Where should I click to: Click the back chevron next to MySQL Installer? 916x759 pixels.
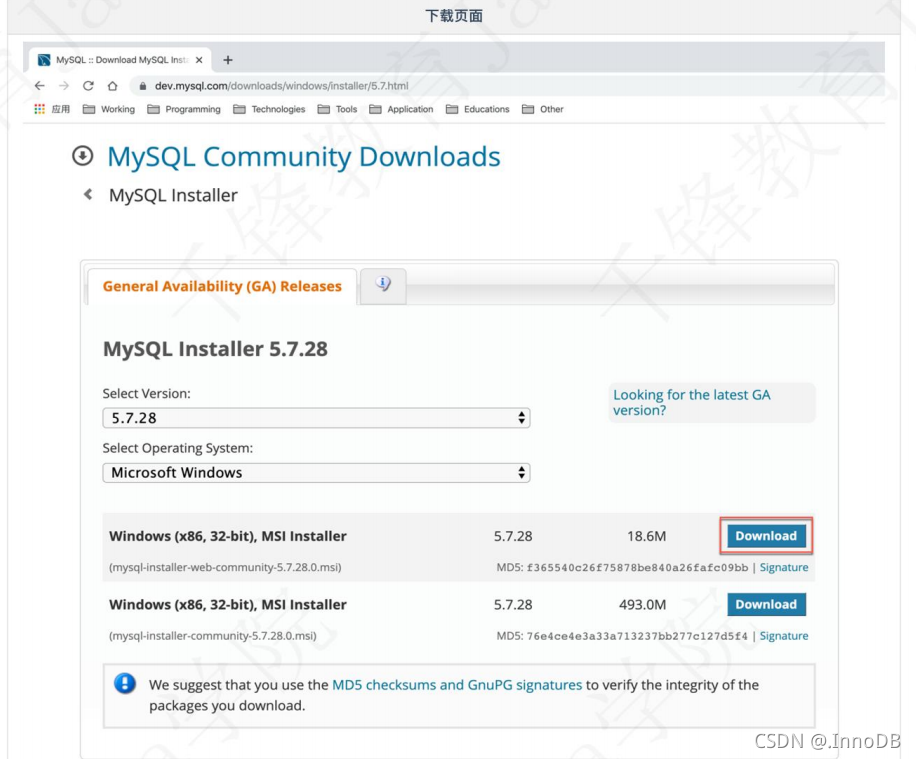pos(88,195)
